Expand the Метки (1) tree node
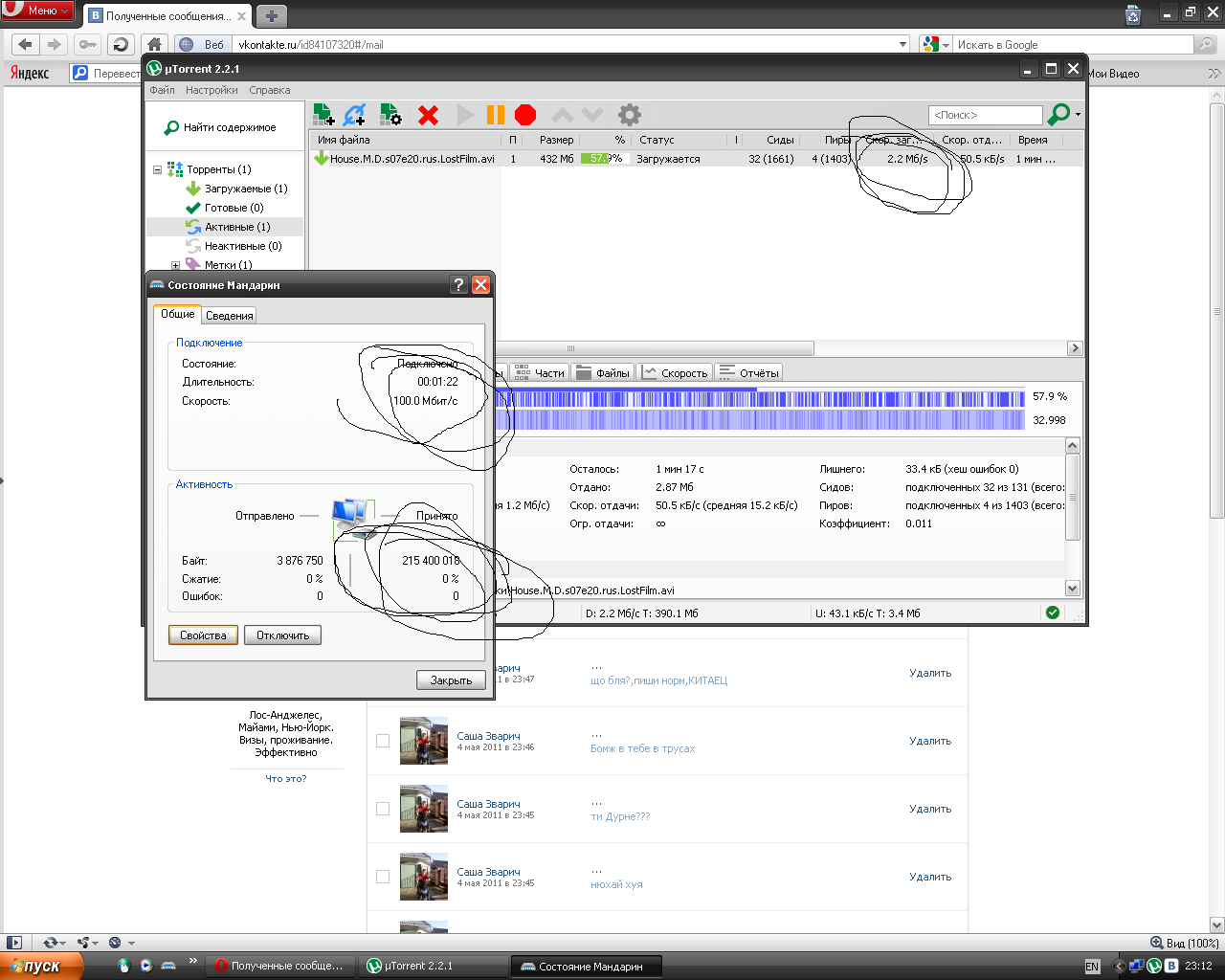 [175, 265]
